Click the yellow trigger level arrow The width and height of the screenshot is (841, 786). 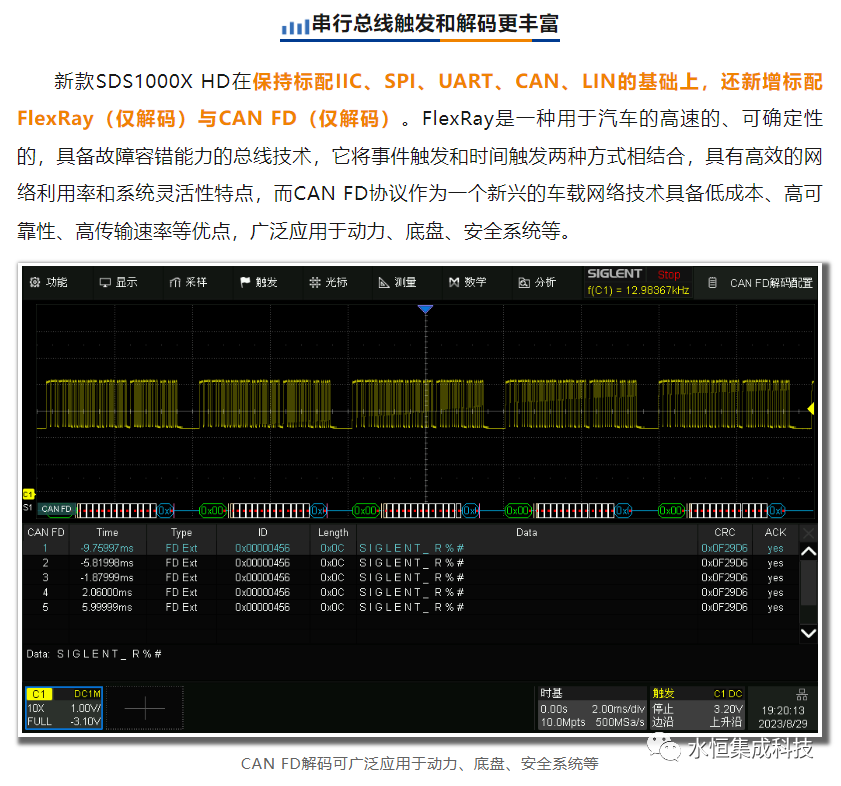[x=810, y=409]
